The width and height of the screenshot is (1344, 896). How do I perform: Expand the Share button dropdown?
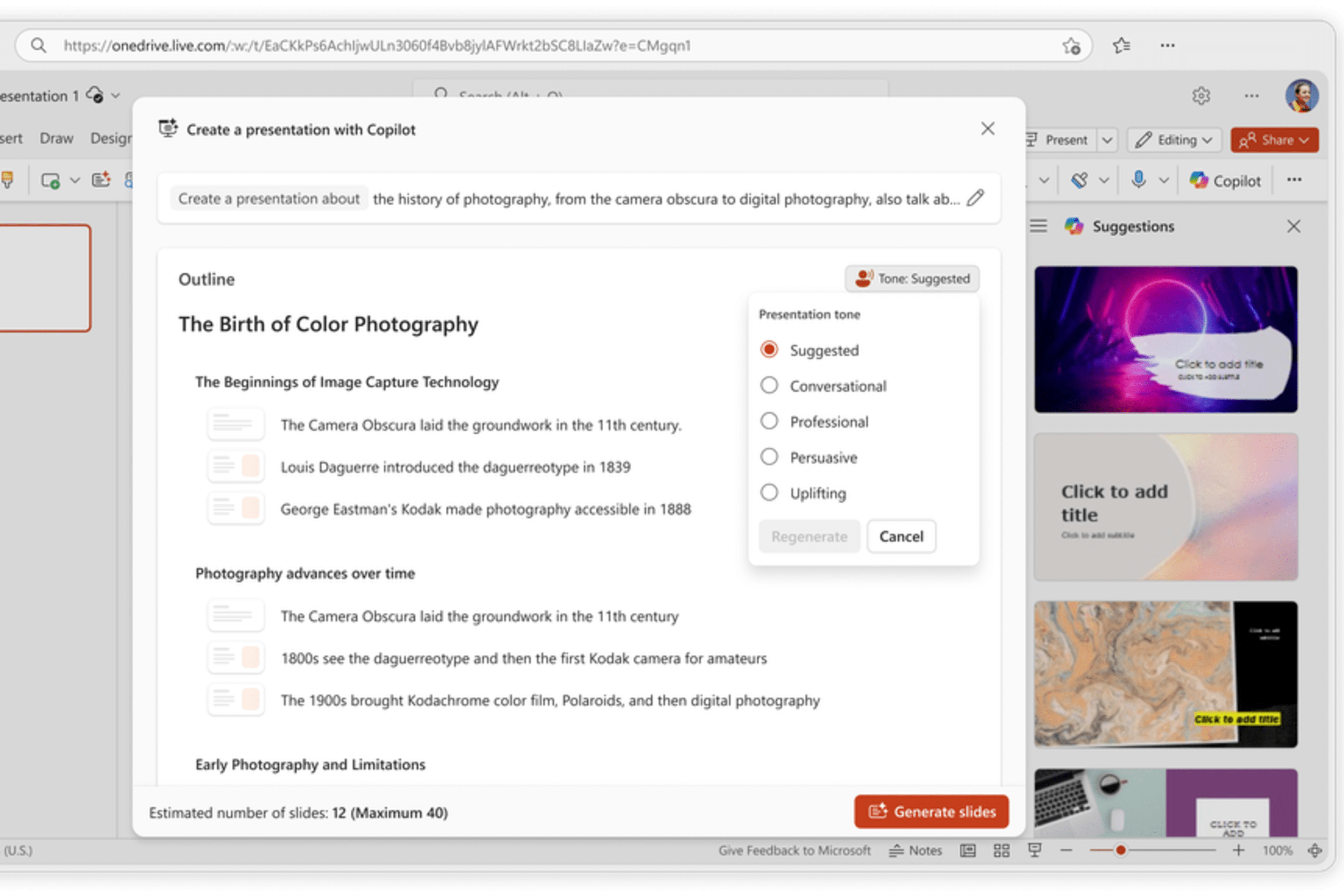point(1304,140)
